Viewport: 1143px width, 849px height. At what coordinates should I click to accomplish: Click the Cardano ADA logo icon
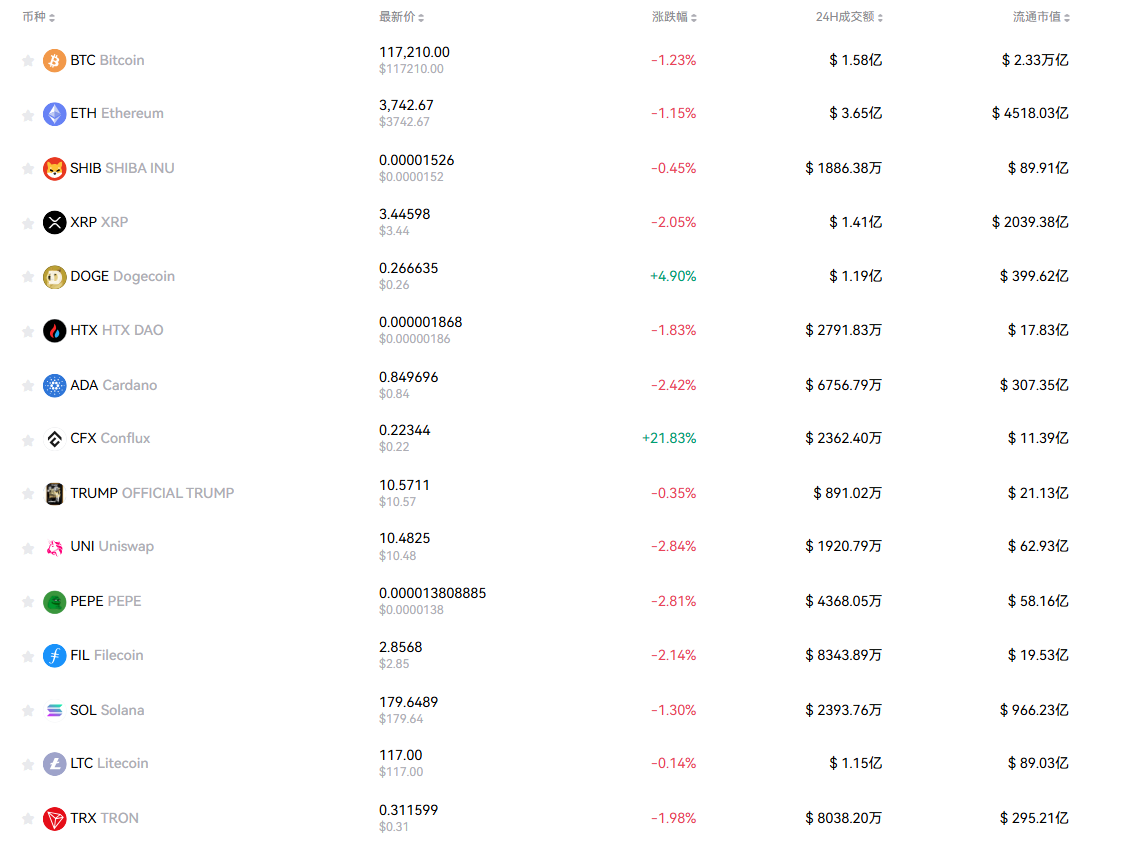pos(54,385)
